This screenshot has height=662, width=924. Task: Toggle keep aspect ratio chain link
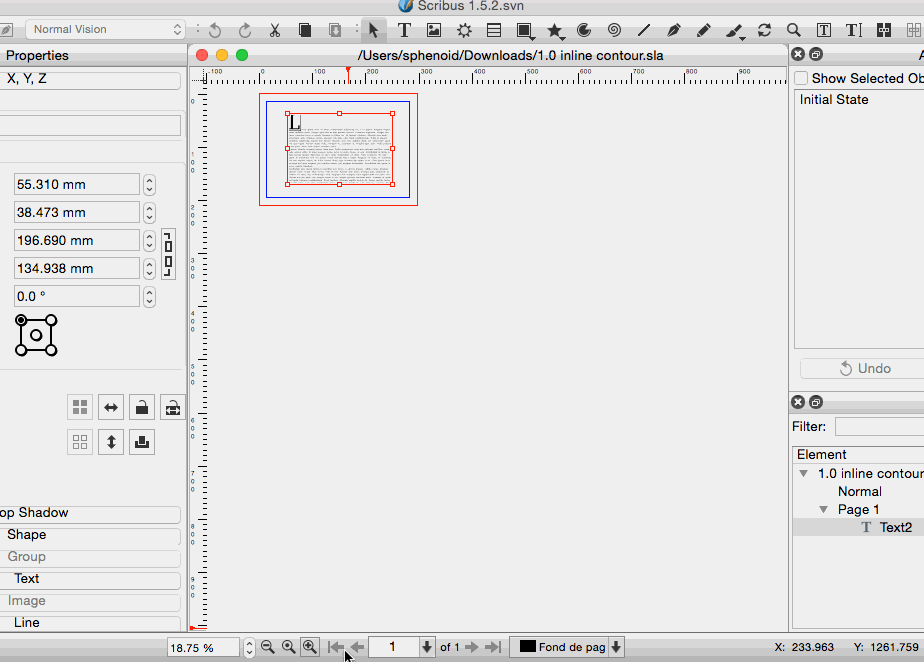168,254
